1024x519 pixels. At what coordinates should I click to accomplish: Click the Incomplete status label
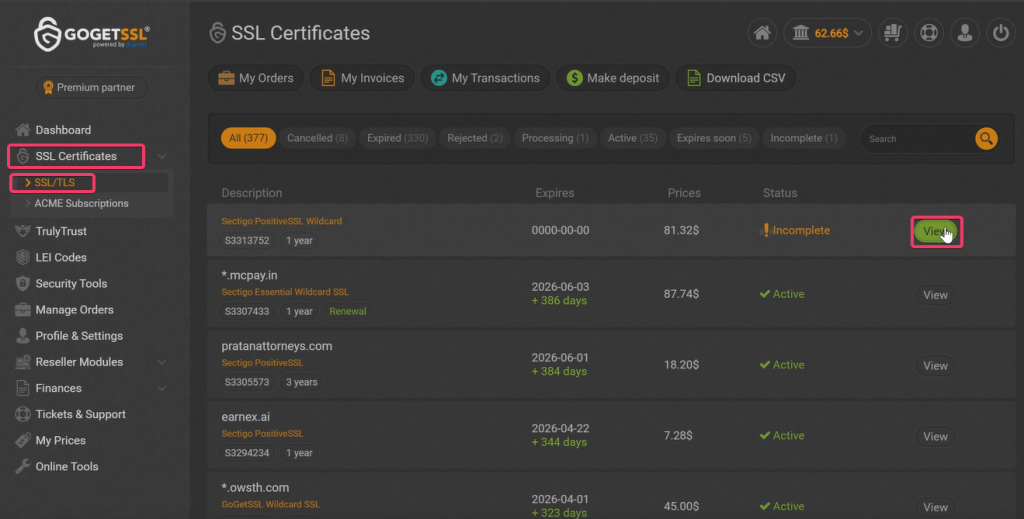[796, 230]
